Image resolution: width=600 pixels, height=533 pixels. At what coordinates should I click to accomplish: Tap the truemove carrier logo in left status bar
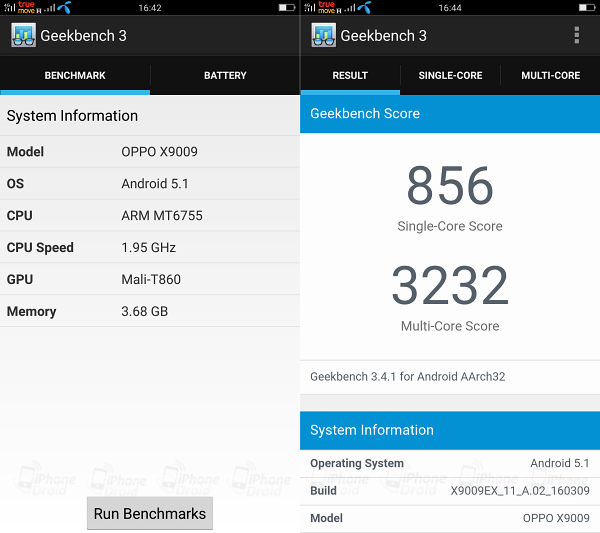coord(26,7)
